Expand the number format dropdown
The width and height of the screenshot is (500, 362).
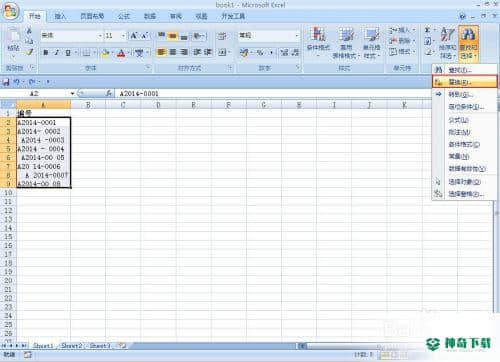tap(297, 35)
